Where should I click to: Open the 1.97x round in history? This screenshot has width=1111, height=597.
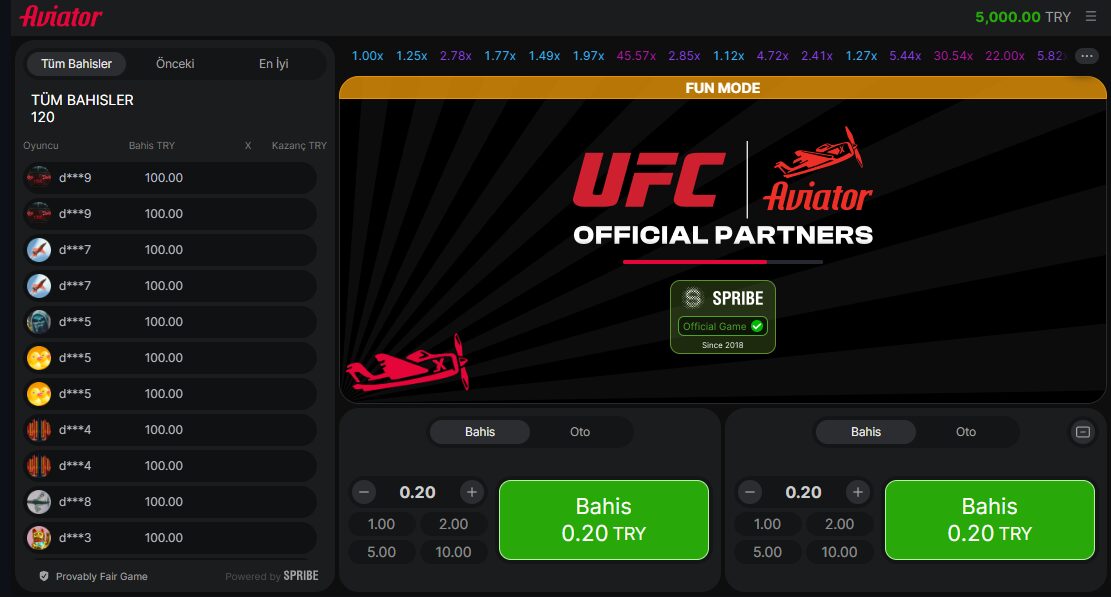pyautogui.click(x=589, y=56)
